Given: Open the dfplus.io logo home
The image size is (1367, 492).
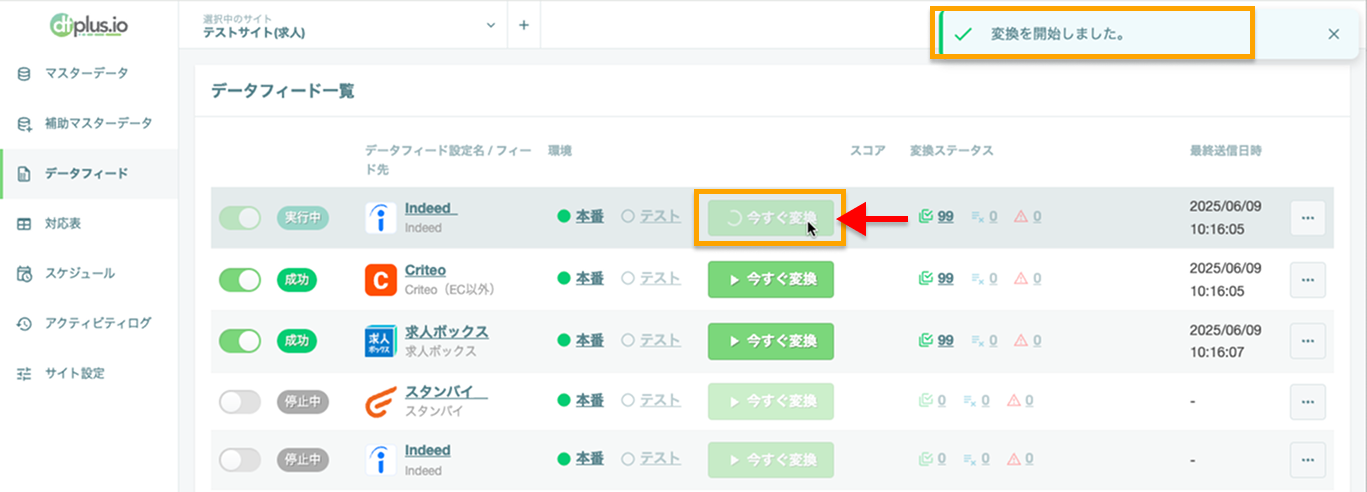Looking at the screenshot, I should click(88, 24).
